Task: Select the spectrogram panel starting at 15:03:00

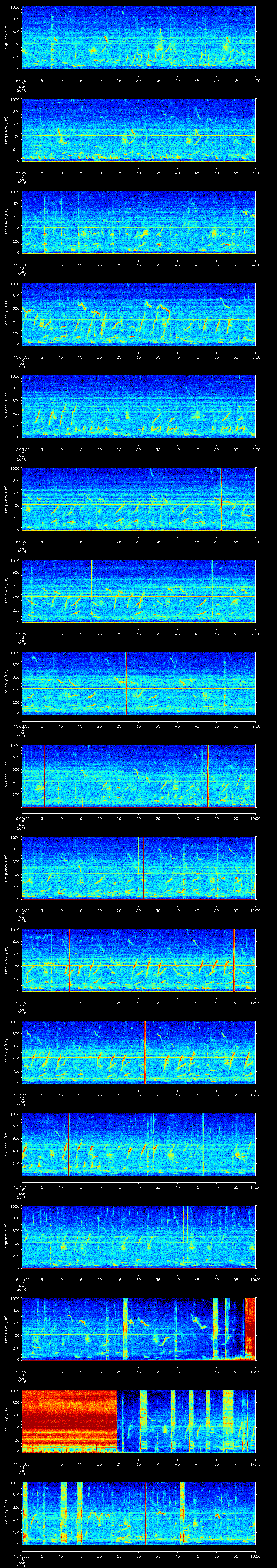Action: point(139,222)
